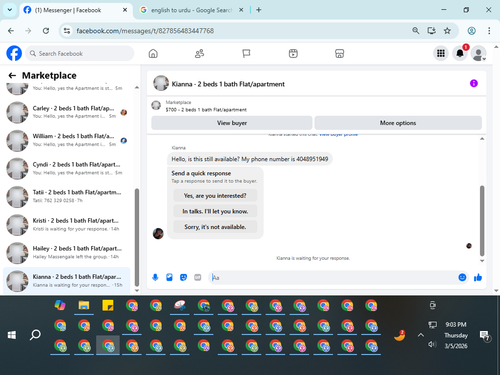Open the $700 listing details line
Screen dimensions: 500x375
(x=206, y=110)
